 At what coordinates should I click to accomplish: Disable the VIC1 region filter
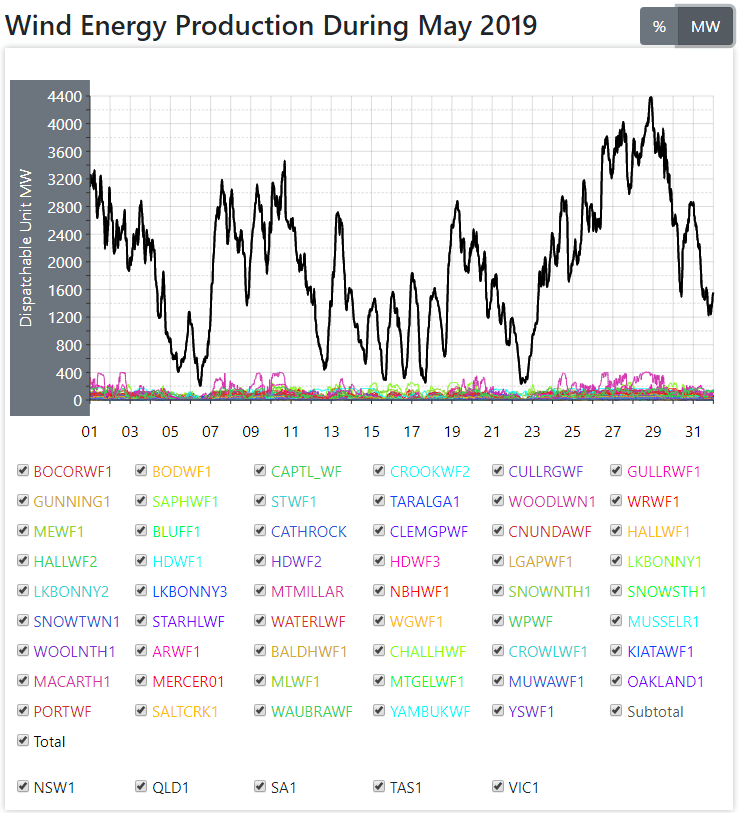pyautogui.click(x=499, y=787)
